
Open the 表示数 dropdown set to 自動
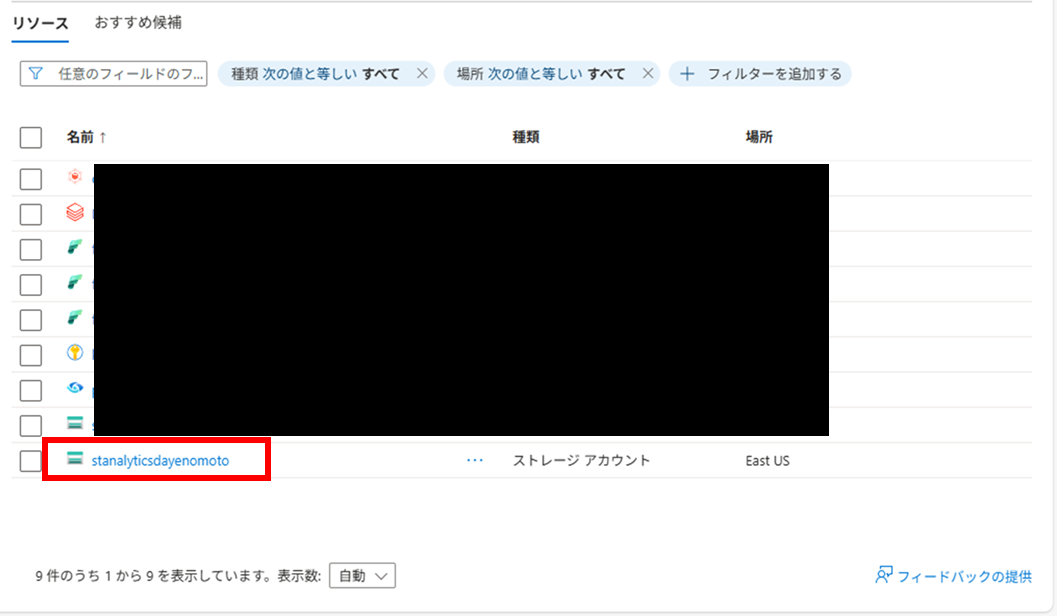362,576
